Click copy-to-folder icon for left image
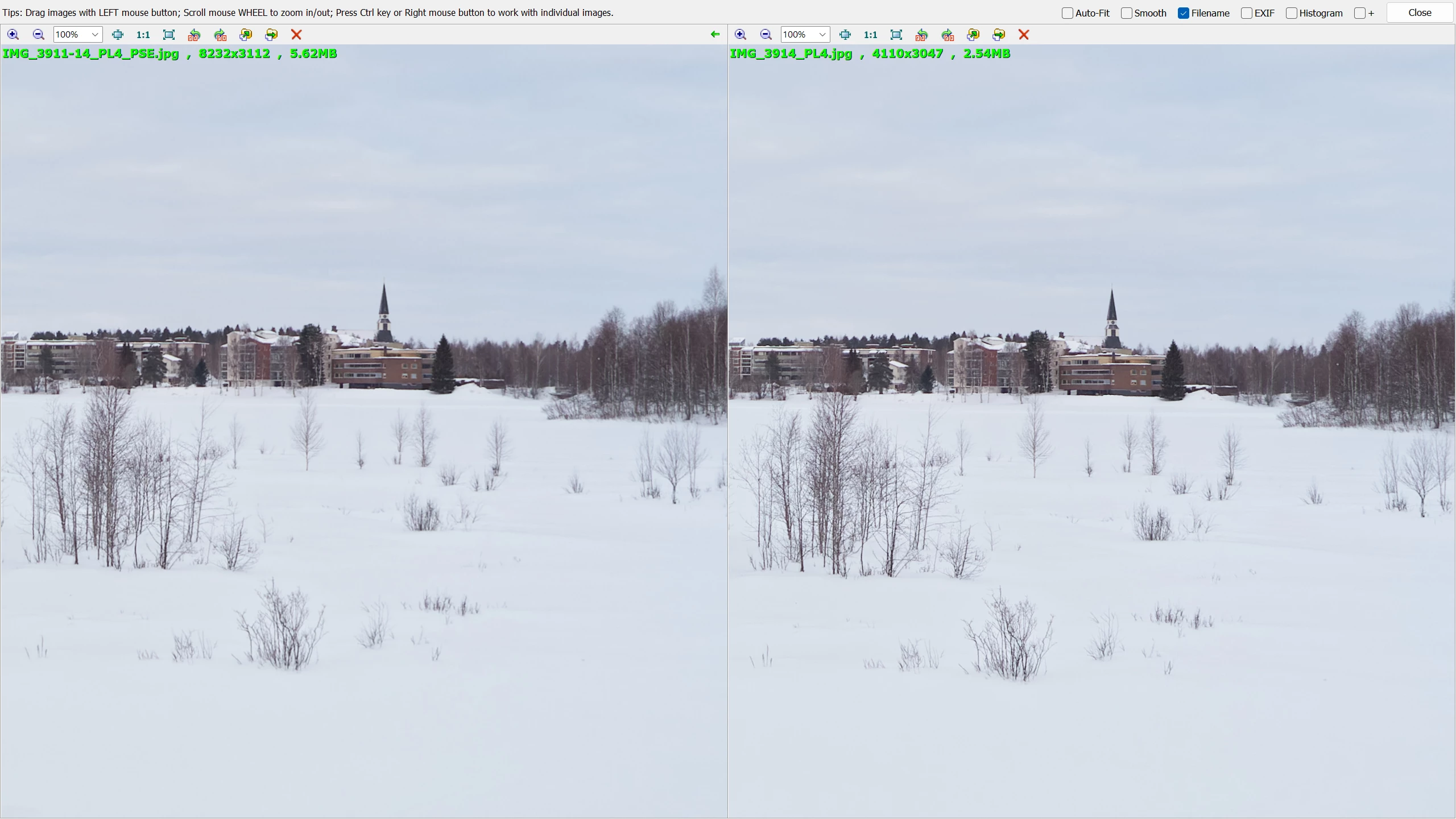Viewport: 1456px width, 819px height. tap(246, 35)
